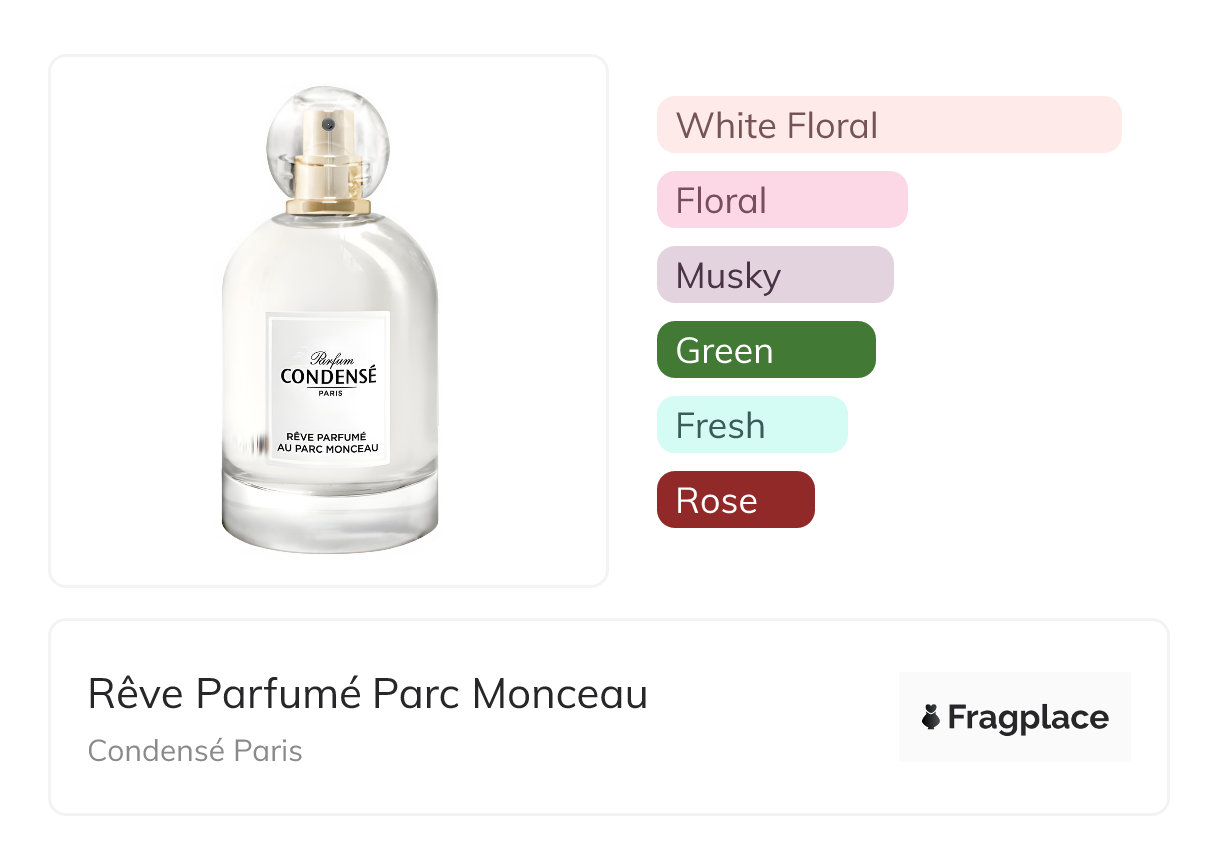Click the gold collar on the bottle neck
The image size is (1218, 864).
pyautogui.click(x=328, y=207)
